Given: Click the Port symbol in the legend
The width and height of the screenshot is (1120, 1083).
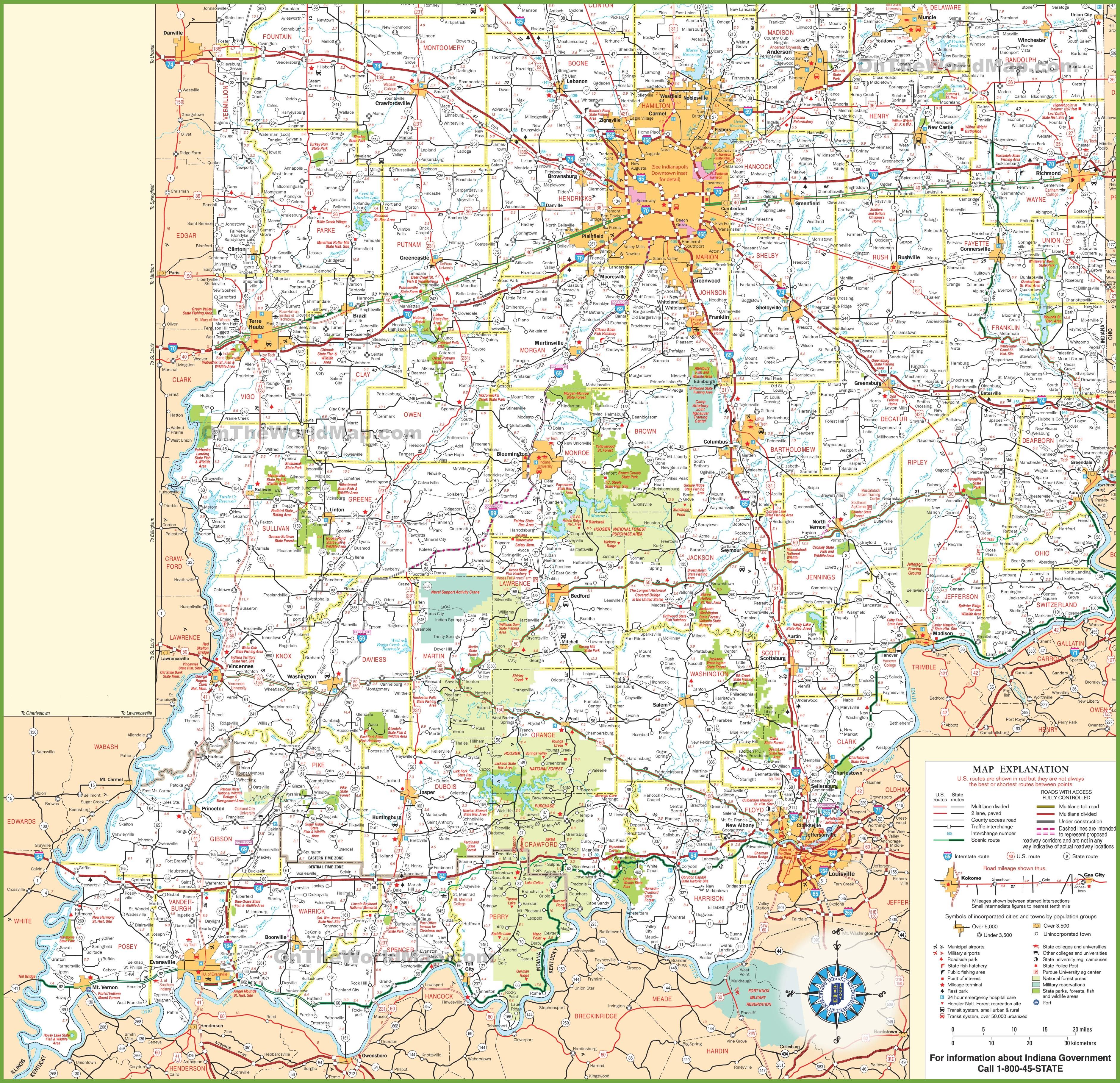Looking at the screenshot, I should point(1037,1002).
